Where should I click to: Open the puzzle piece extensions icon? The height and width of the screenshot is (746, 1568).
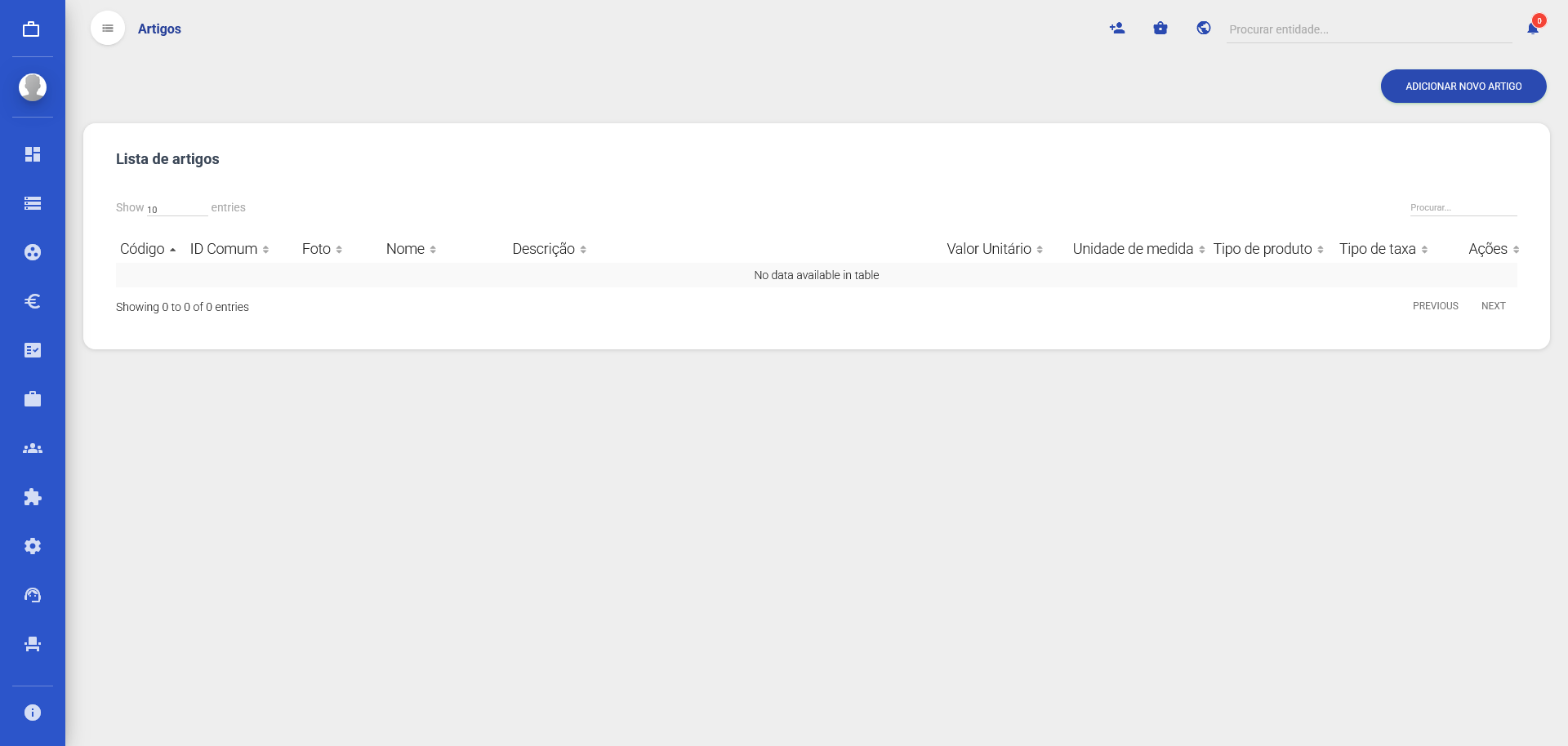33,497
